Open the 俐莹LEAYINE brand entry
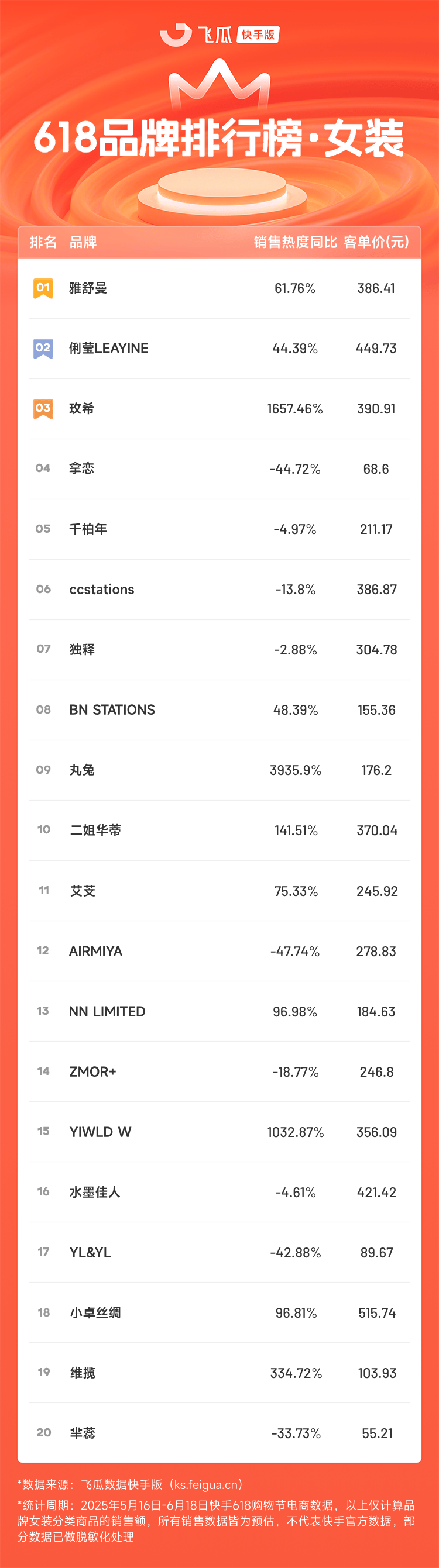 219,349
